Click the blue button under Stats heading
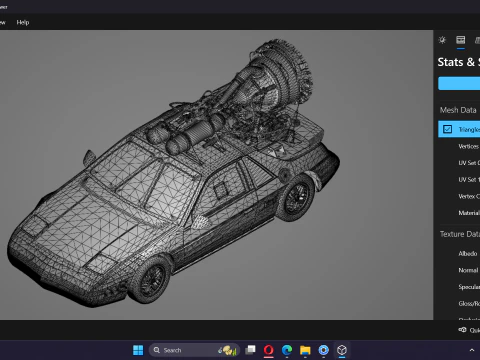This screenshot has height=360, width=480. (x=459, y=83)
